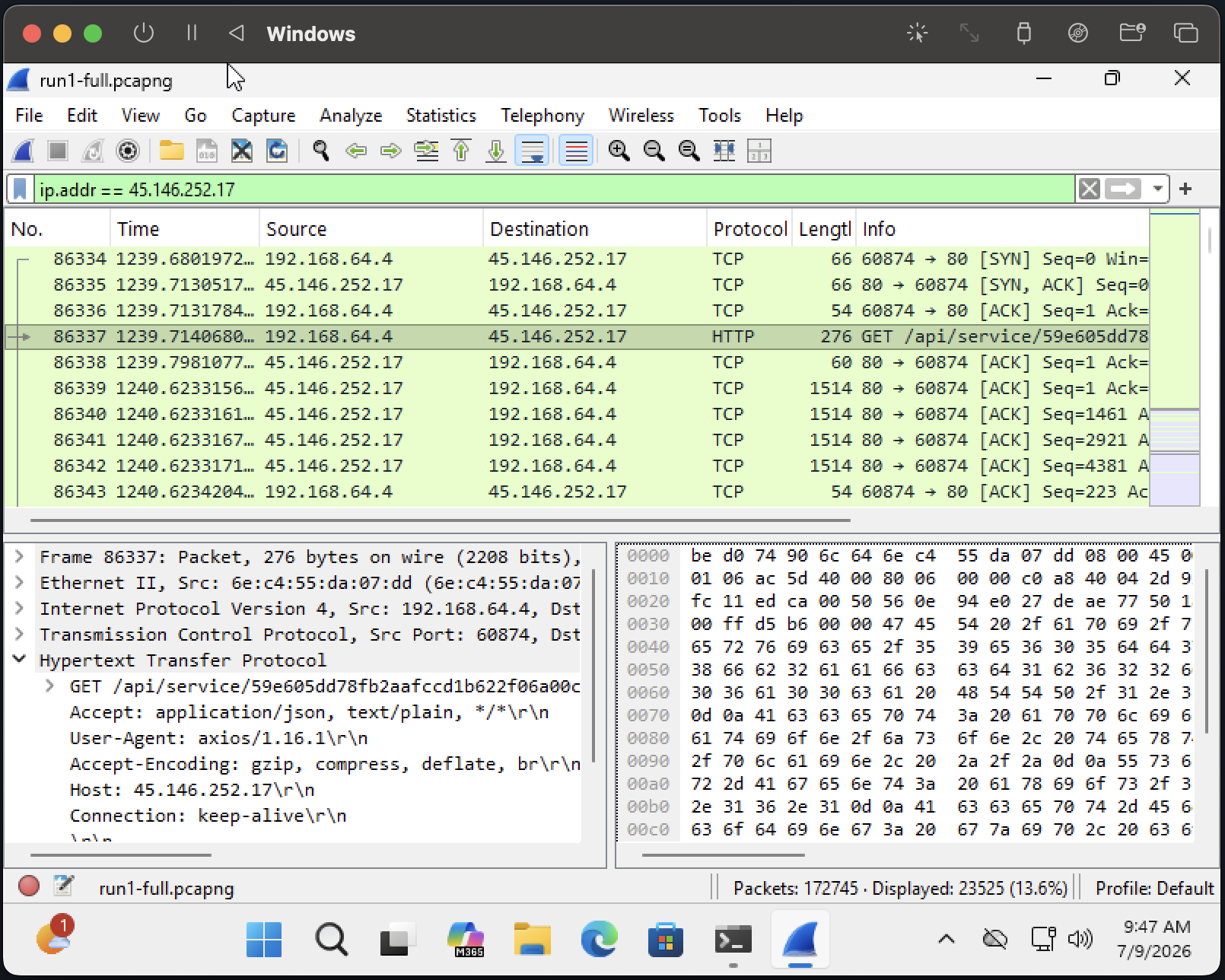The image size is (1225, 980).
Task: Expand Internet Protocol Version 4 node
Action: tap(20, 609)
